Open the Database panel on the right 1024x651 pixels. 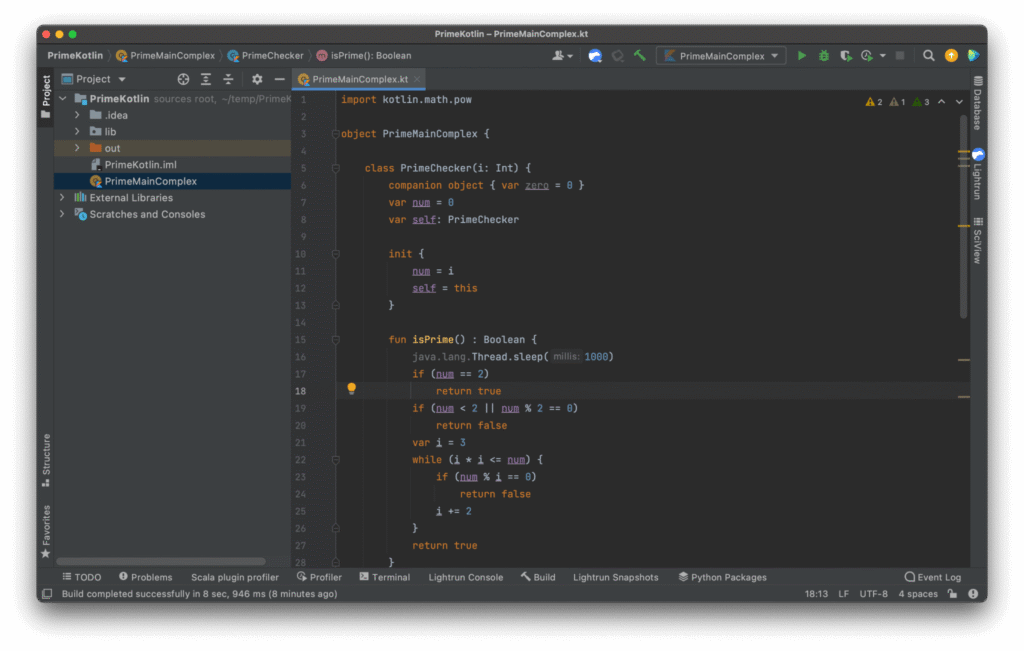tap(977, 110)
